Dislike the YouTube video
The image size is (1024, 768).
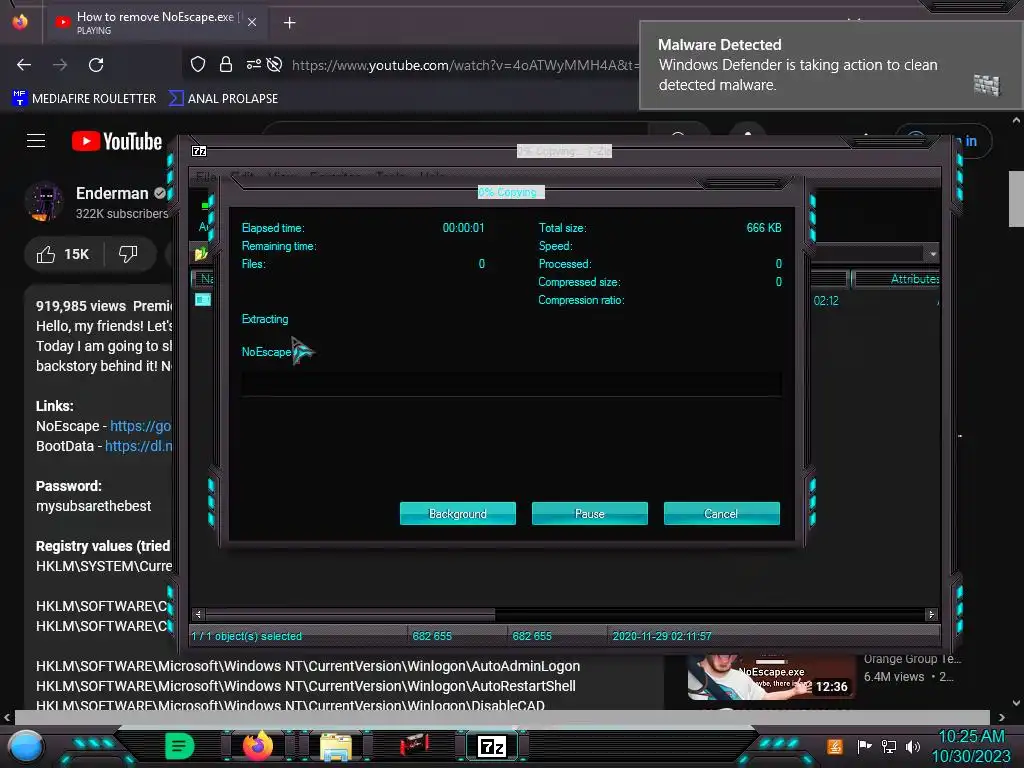click(129, 254)
